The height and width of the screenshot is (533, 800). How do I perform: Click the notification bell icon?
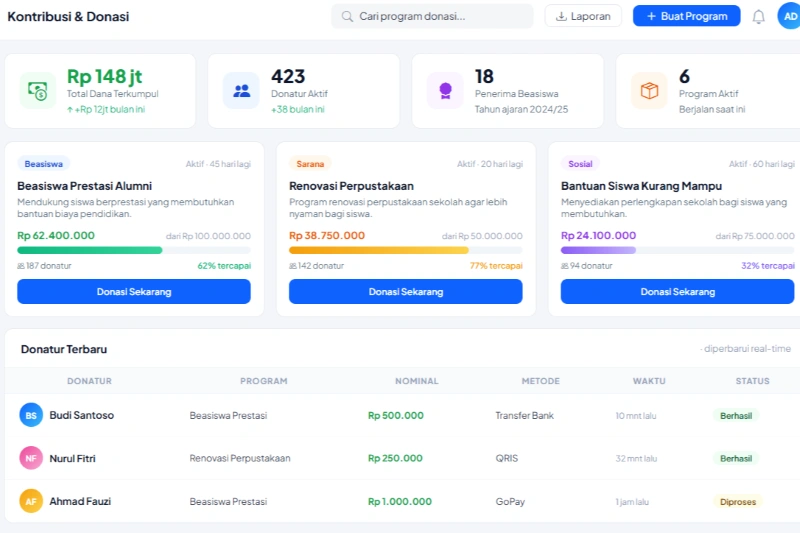click(x=759, y=16)
